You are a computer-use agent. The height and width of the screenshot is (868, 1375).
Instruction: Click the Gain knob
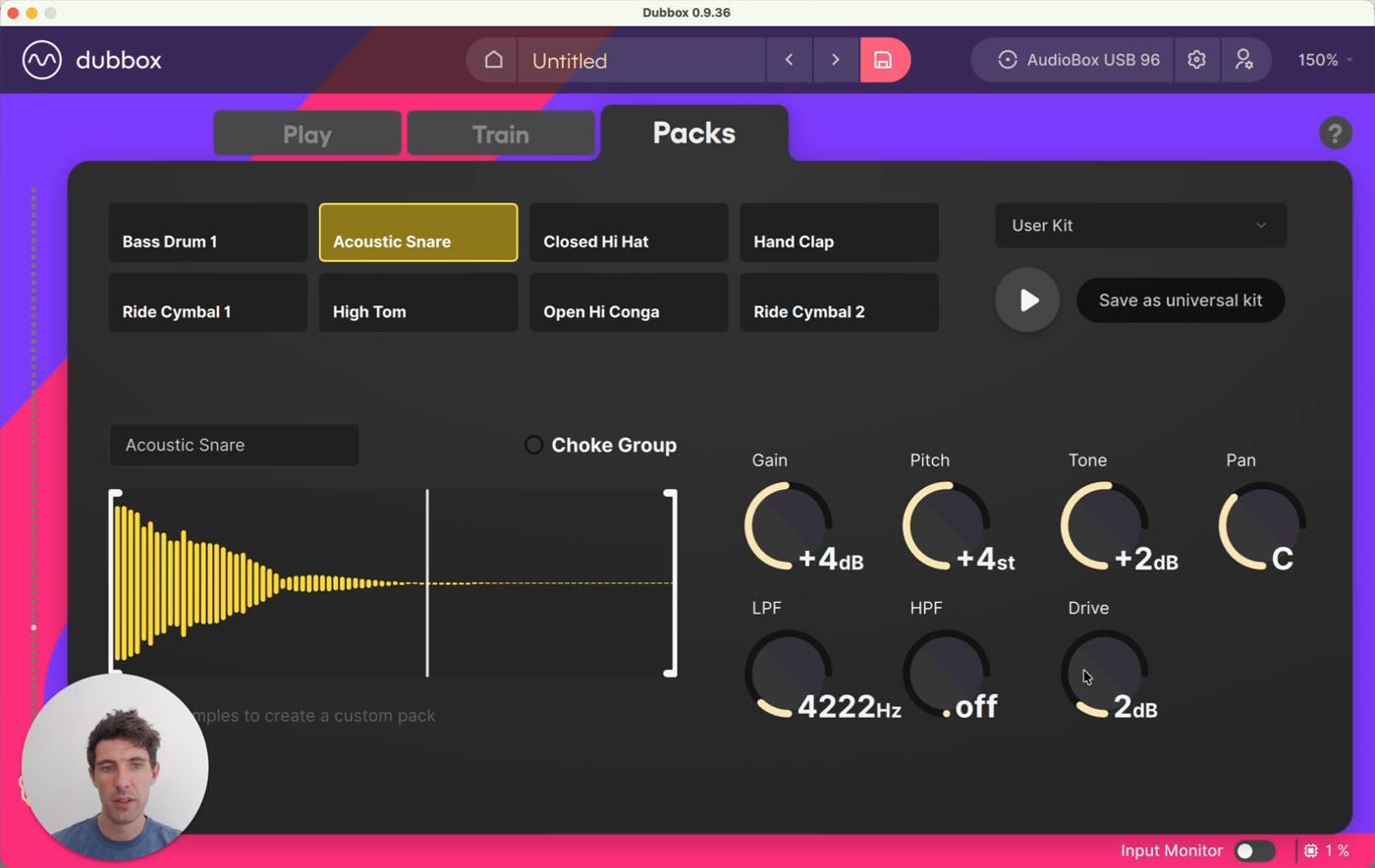[x=788, y=525]
